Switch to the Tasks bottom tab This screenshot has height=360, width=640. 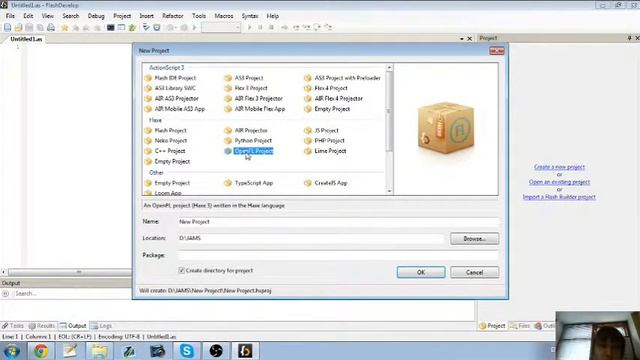point(13,326)
